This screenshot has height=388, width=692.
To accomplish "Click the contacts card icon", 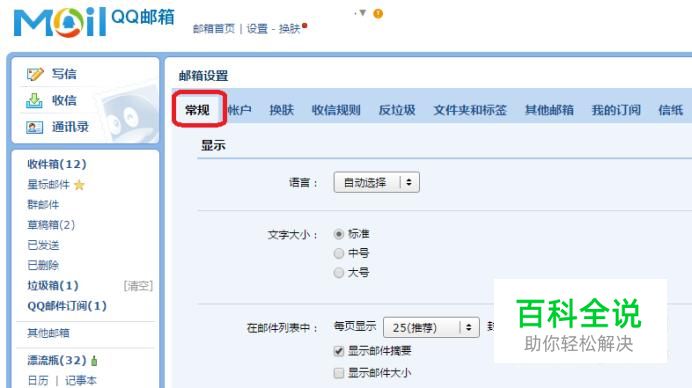I will 34,128.
